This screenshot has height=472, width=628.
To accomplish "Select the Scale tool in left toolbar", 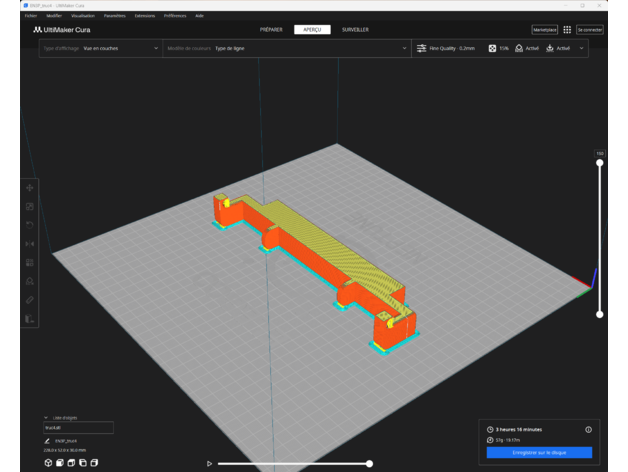I will point(30,206).
